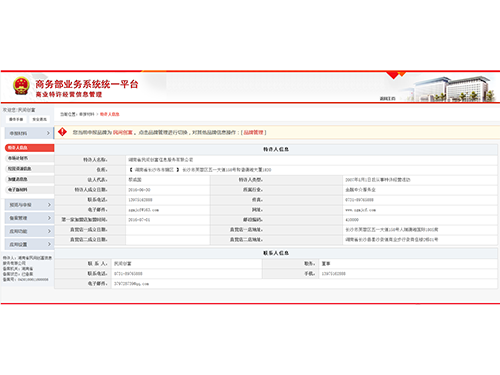
Task: Click the 联系人信息 table section header
Action: (276, 253)
